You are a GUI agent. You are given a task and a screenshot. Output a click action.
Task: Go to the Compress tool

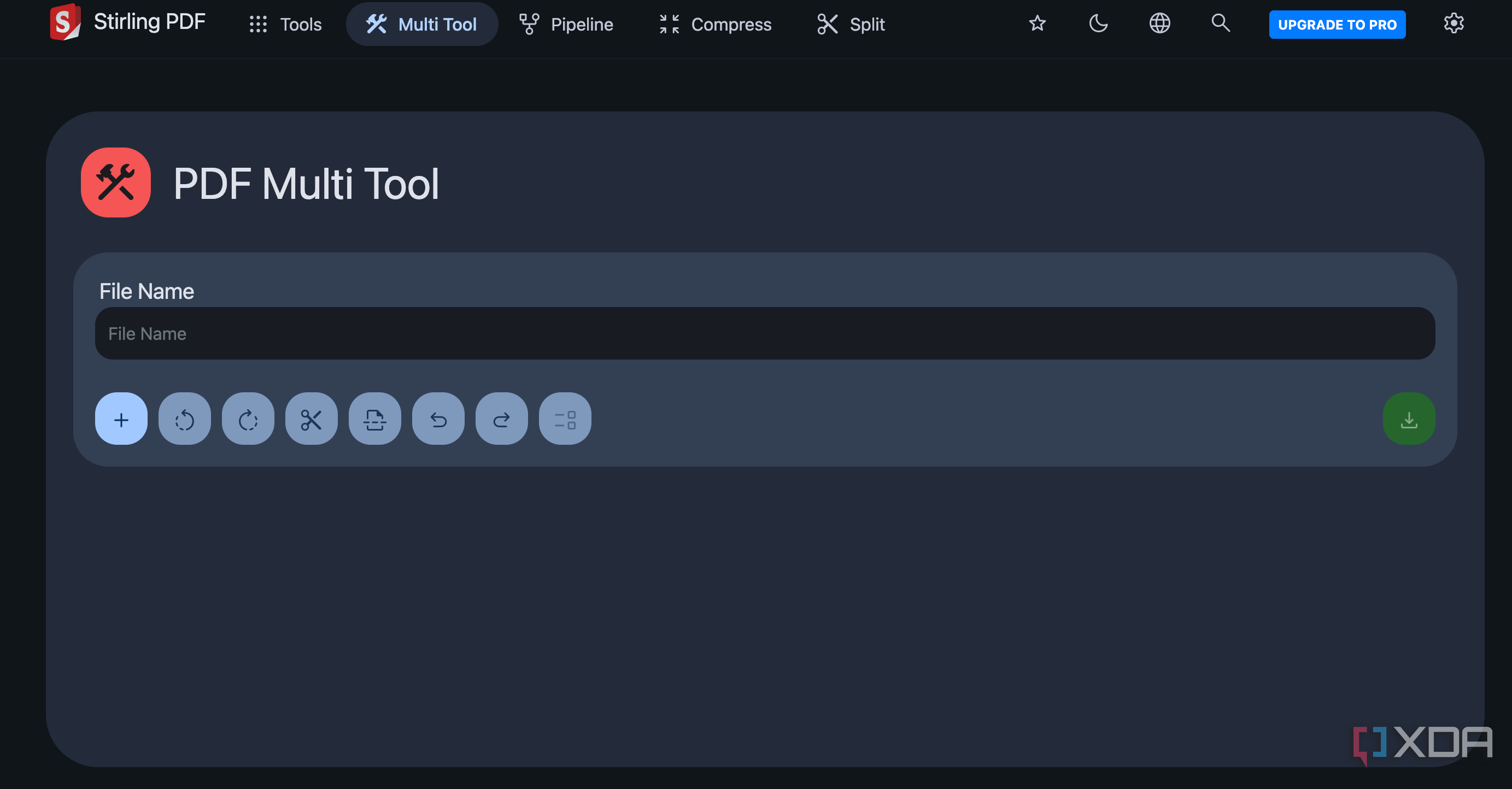715,24
